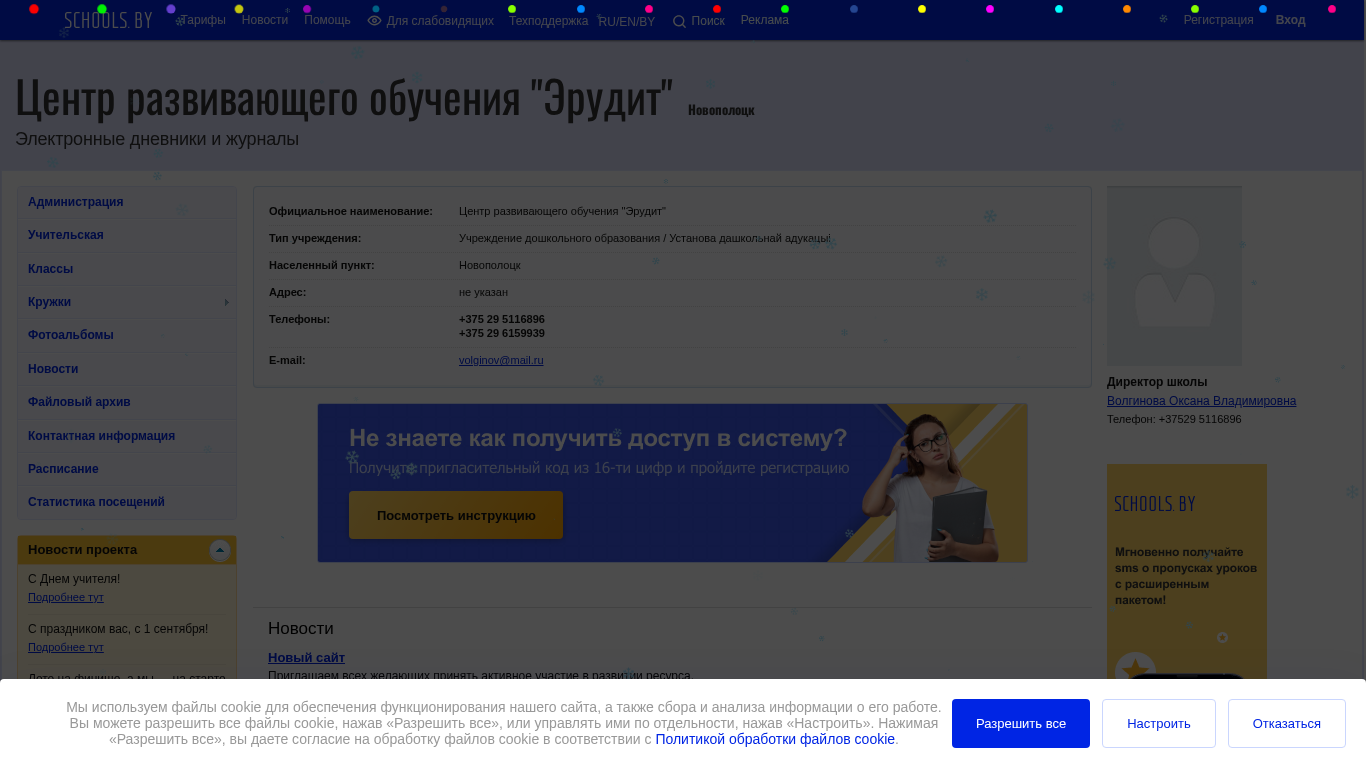Viewport: 1366px width, 768px height.
Task: Click the Настроить cookie button
Action: click(x=1159, y=723)
